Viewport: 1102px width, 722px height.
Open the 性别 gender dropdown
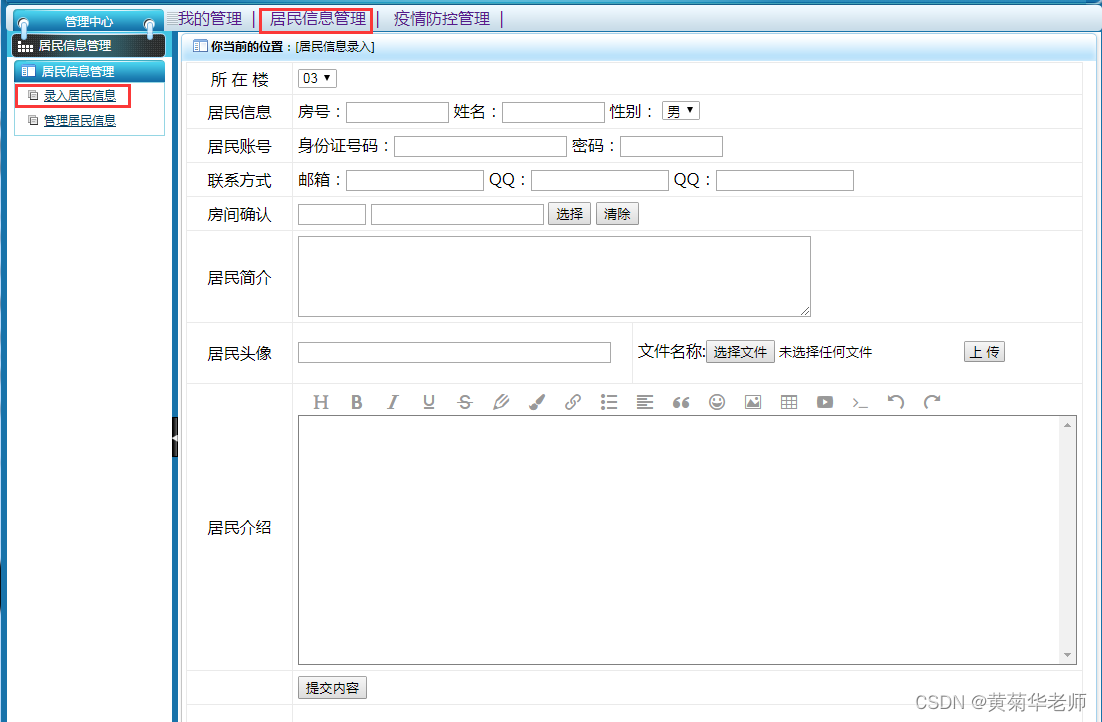(x=680, y=111)
